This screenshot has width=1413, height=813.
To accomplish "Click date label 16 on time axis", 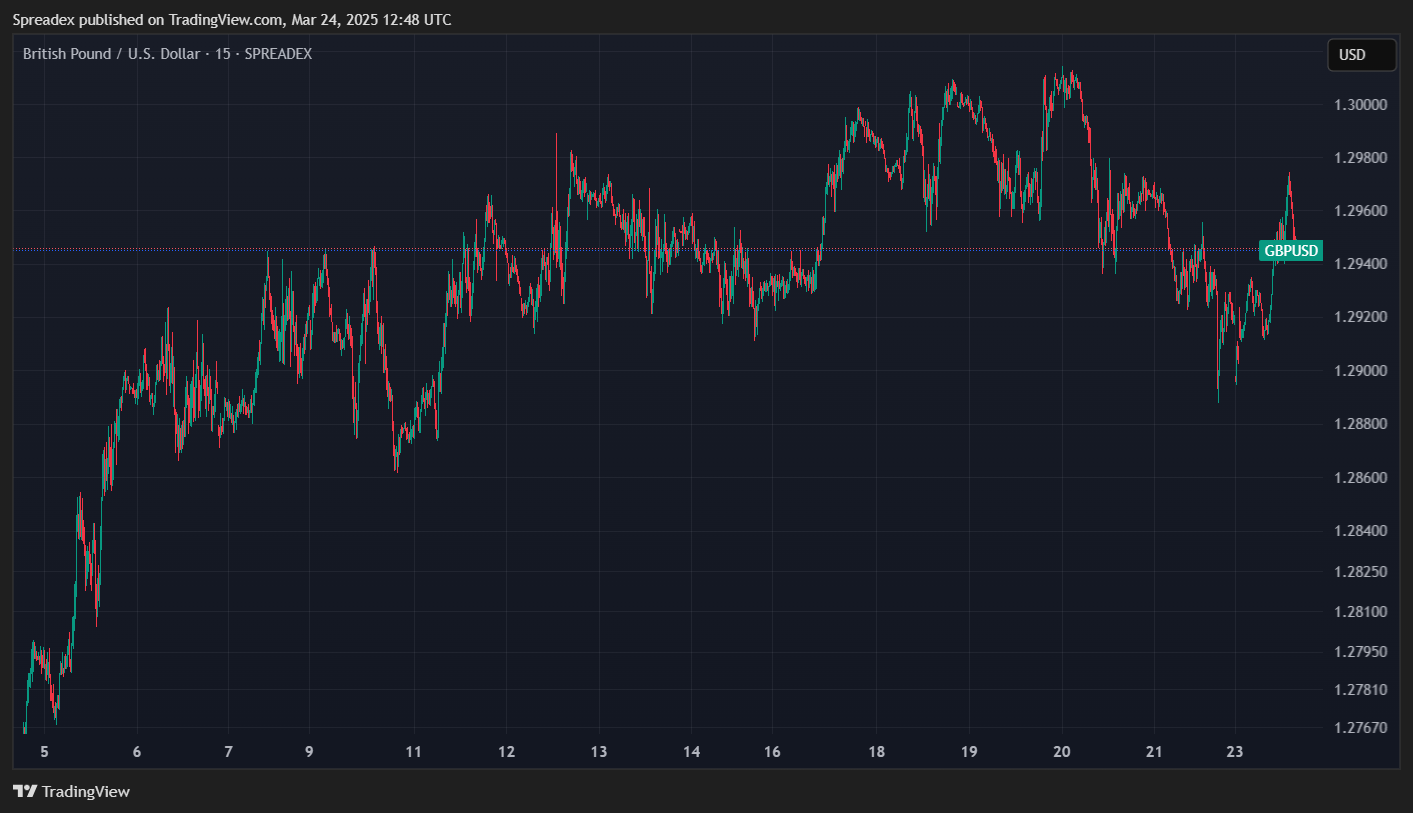I will point(772,752).
